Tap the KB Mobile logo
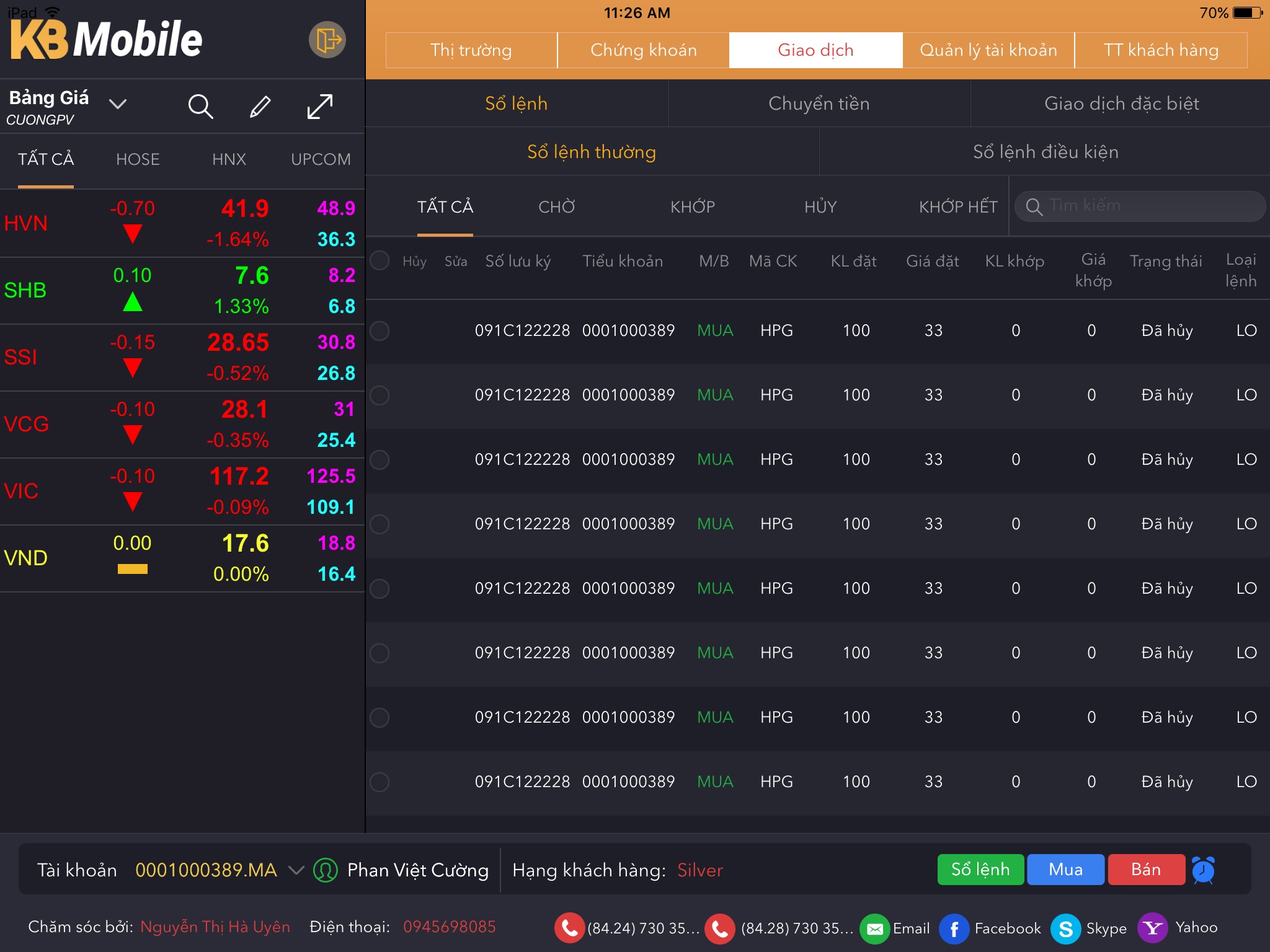This screenshot has width=1270, height=952. point(107,39)
